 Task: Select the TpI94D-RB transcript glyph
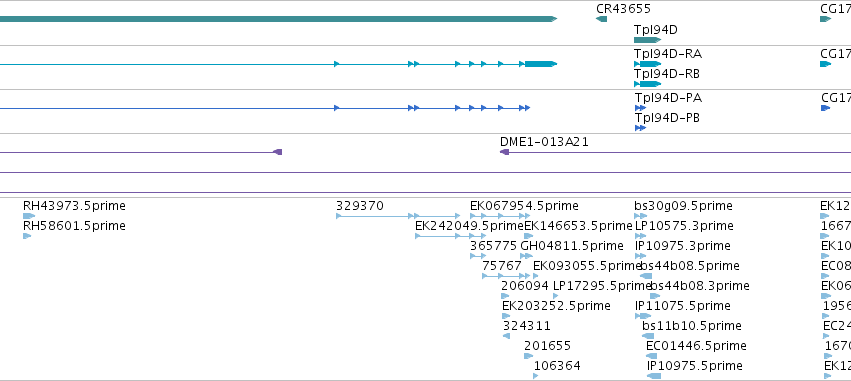tap(647, 84)
